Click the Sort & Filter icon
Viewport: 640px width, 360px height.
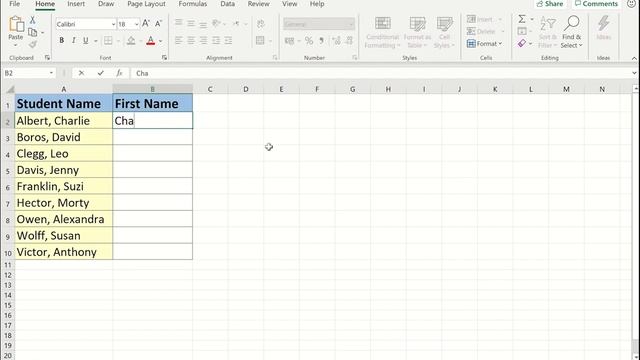click(547, 24)
